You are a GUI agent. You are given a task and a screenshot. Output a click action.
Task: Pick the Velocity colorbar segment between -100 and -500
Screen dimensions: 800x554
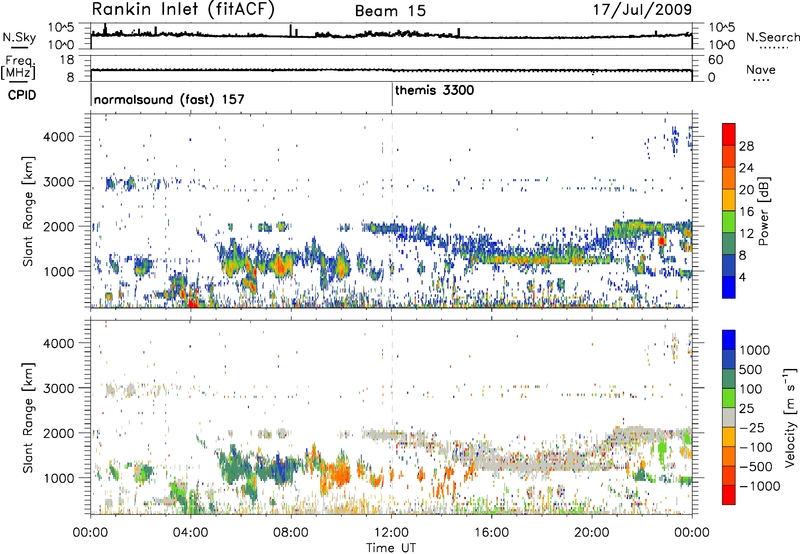pyautogui.click(x=729, y=456)
